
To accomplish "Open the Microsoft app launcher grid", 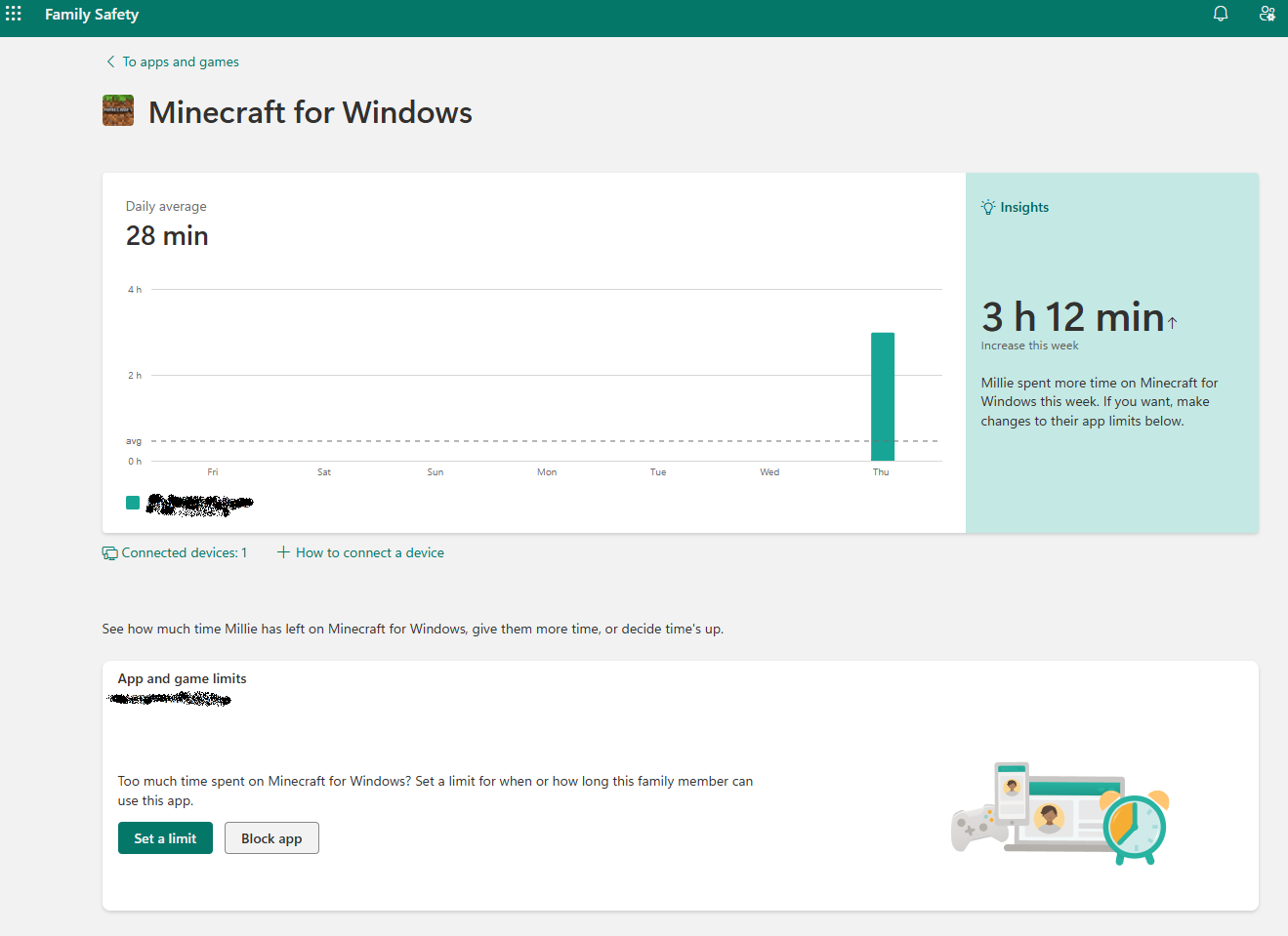I will pos(13,13).
